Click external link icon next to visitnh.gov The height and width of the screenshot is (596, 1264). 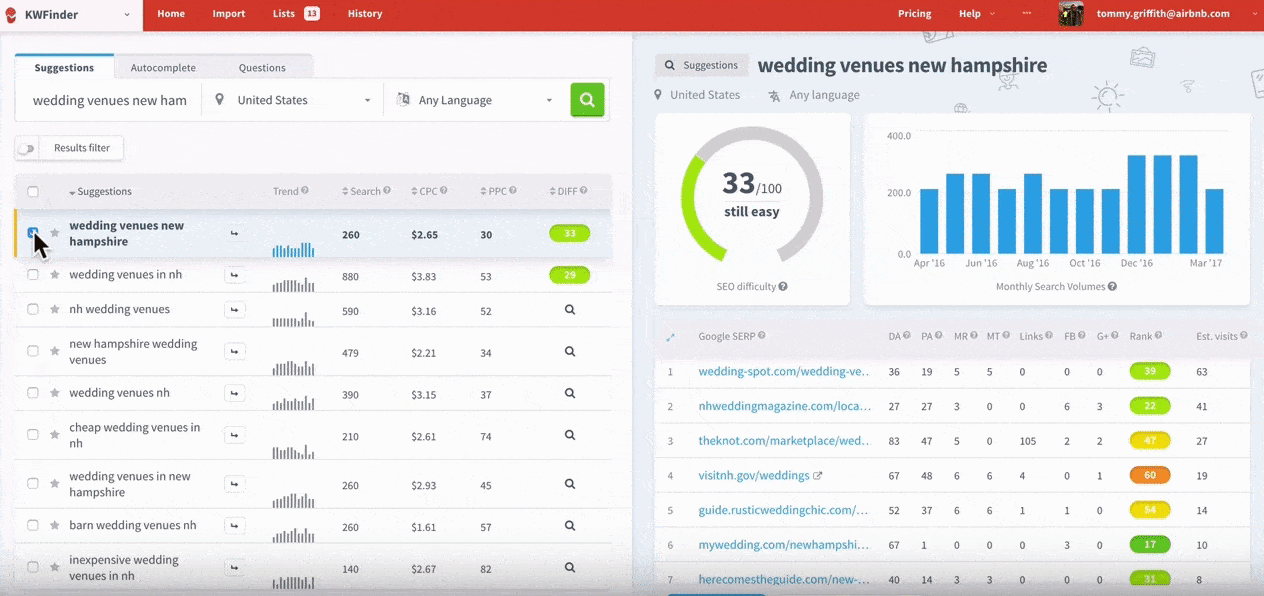[x=817, y=476]
